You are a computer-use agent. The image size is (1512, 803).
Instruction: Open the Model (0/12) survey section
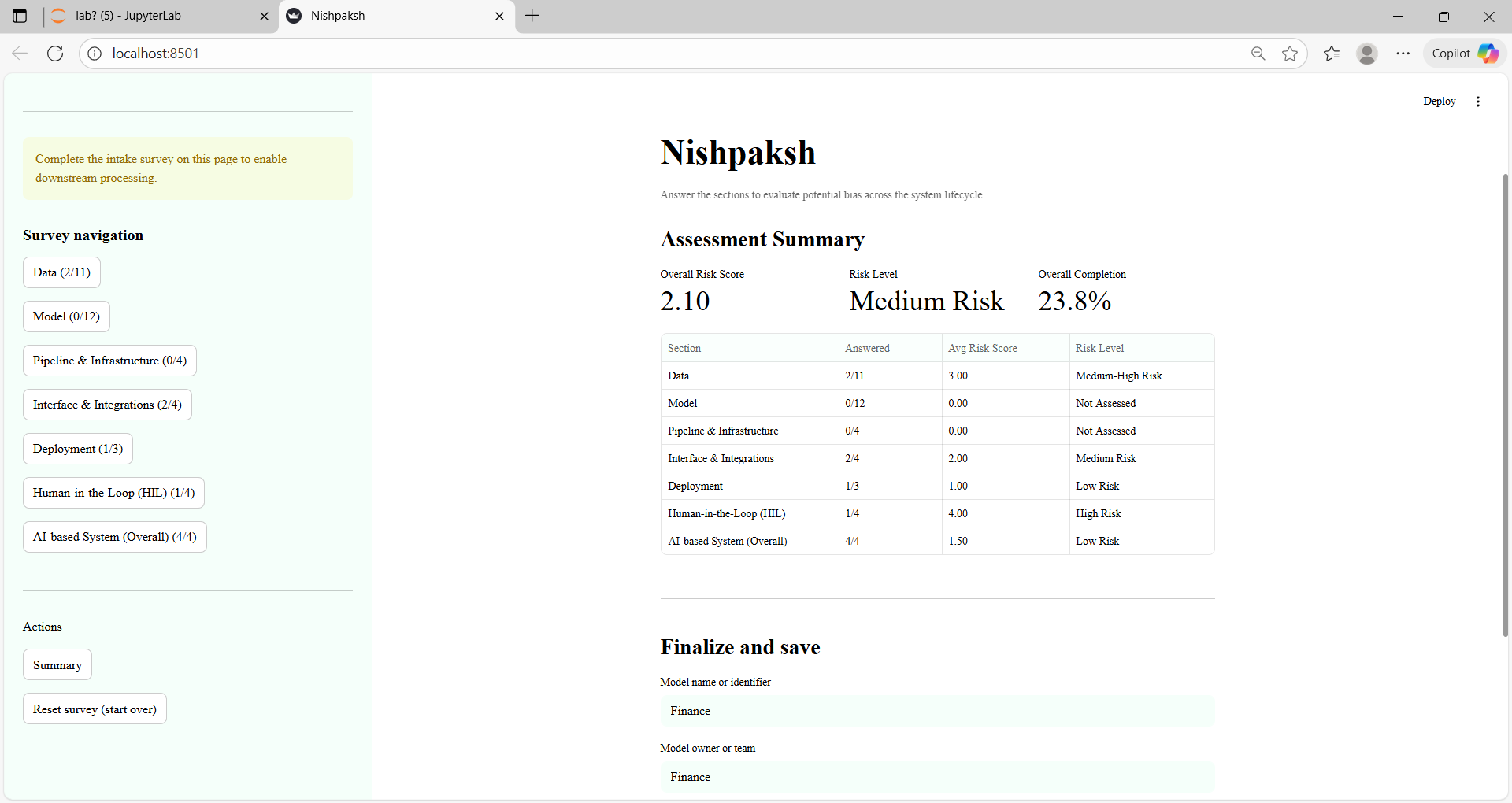[x=66, y=316]
